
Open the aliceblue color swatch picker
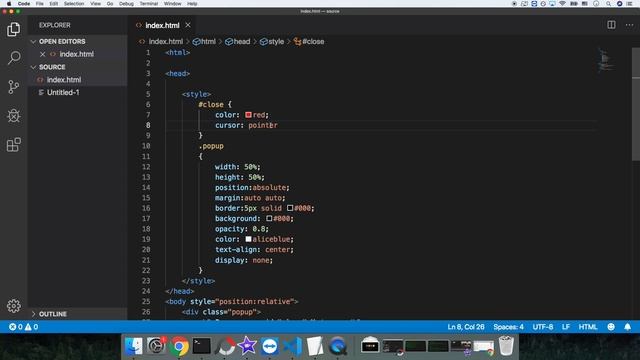248,239
